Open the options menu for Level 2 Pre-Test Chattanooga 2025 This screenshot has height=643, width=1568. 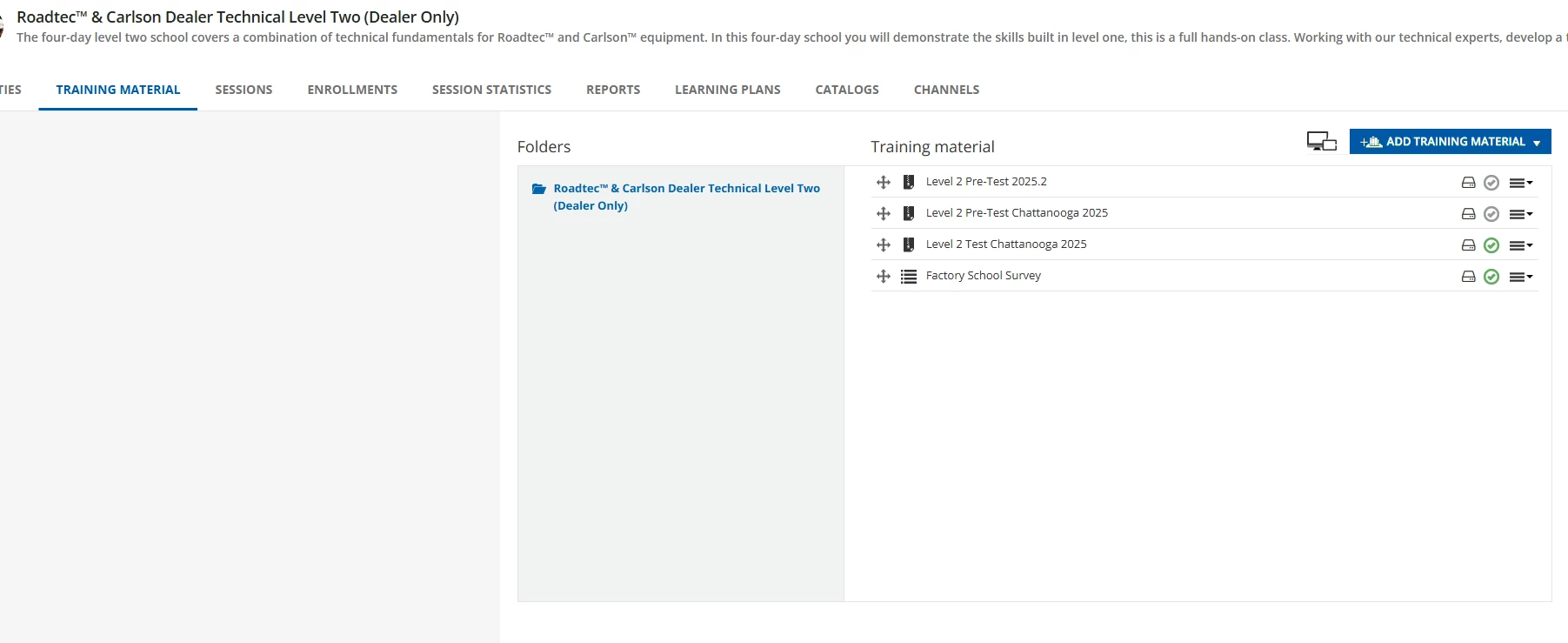click(x=1520, y=214)
